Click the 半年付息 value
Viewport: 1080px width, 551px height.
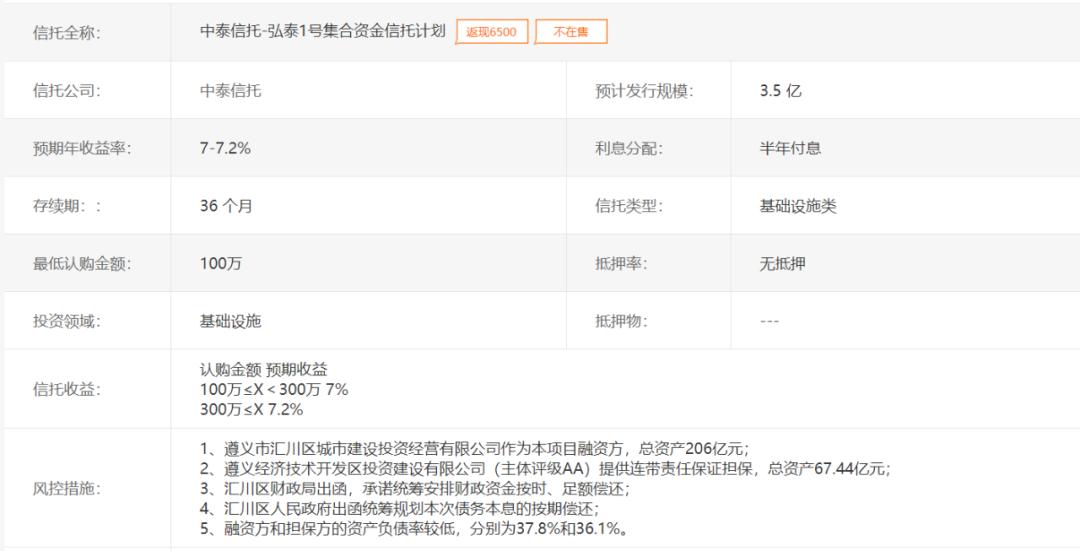pyautogui.click(x=790, y=148)
